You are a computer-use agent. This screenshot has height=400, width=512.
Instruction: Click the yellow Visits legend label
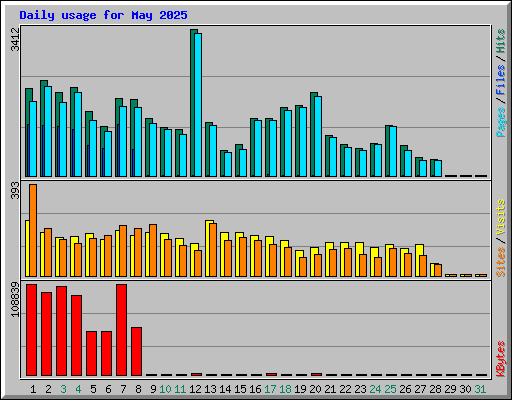(x=501, y=218)
